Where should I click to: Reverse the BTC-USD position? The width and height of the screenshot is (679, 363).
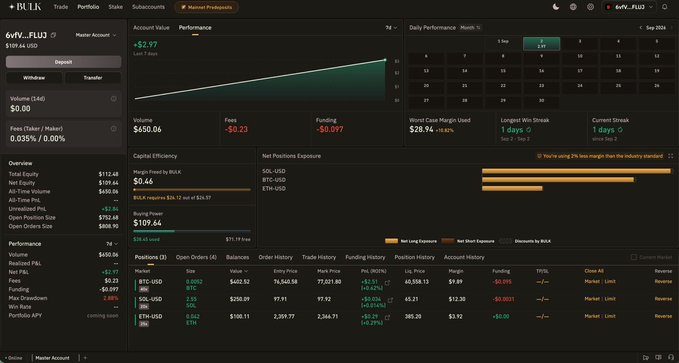[663, 282]
